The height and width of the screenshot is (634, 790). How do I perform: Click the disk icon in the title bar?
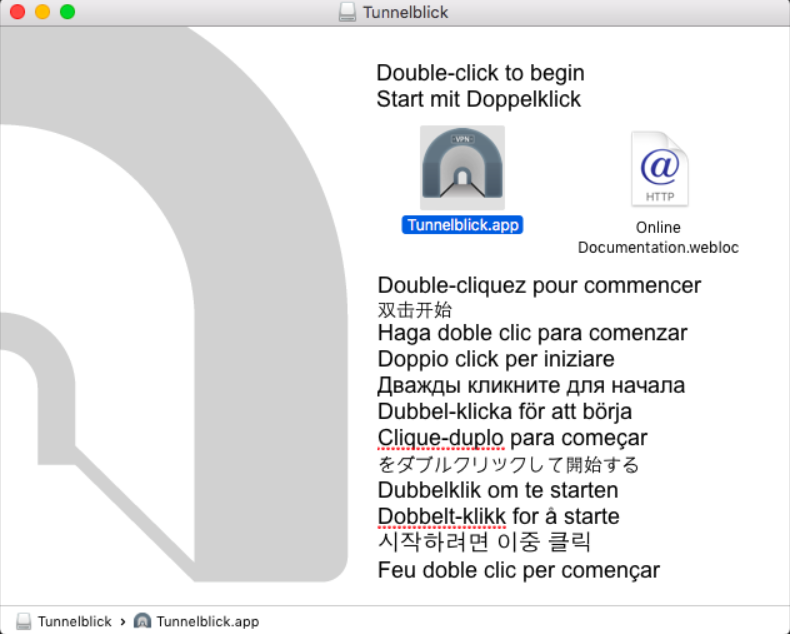(347, 13)
